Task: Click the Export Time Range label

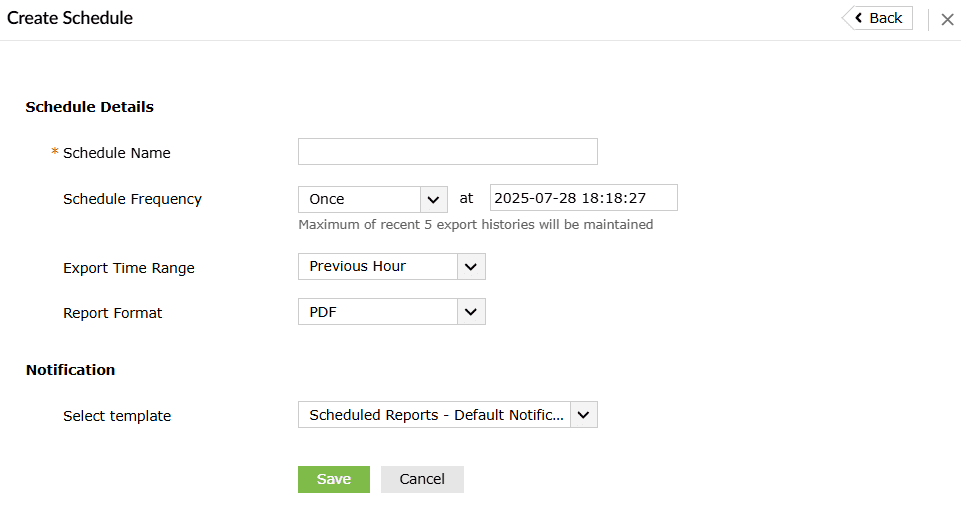Action: [x=128, y=268]
